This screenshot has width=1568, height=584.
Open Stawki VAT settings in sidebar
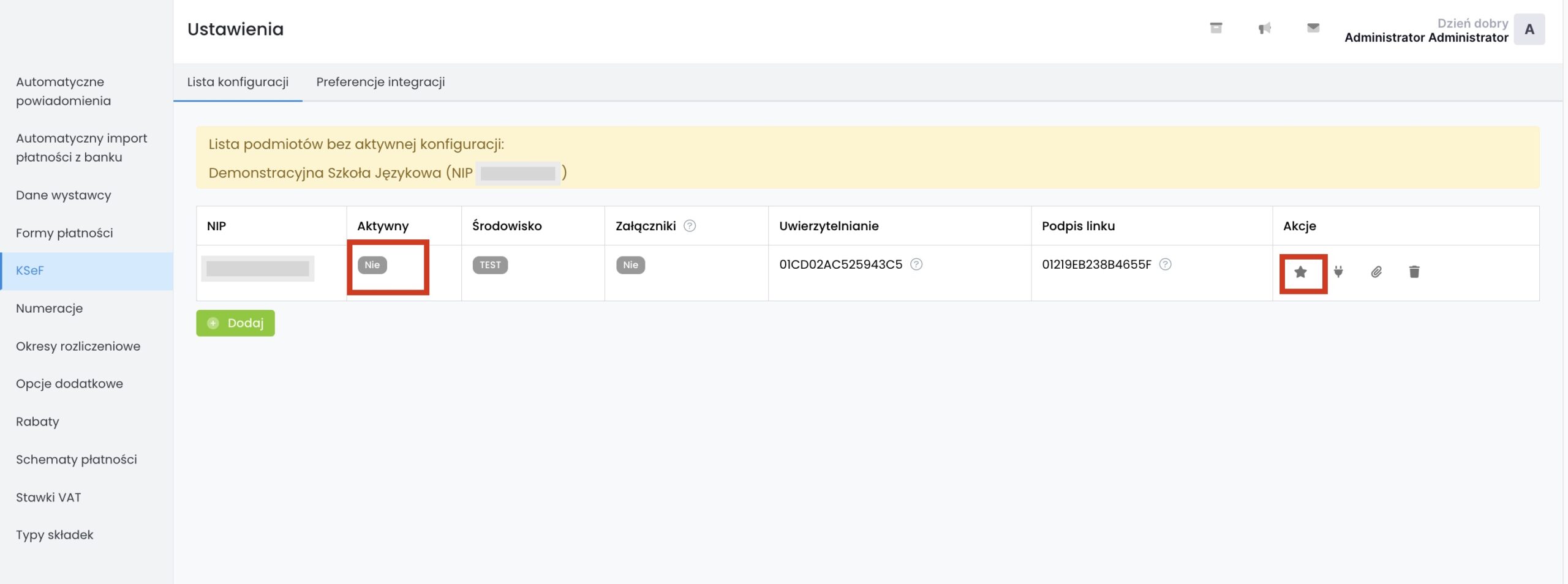tap(48, 497)
